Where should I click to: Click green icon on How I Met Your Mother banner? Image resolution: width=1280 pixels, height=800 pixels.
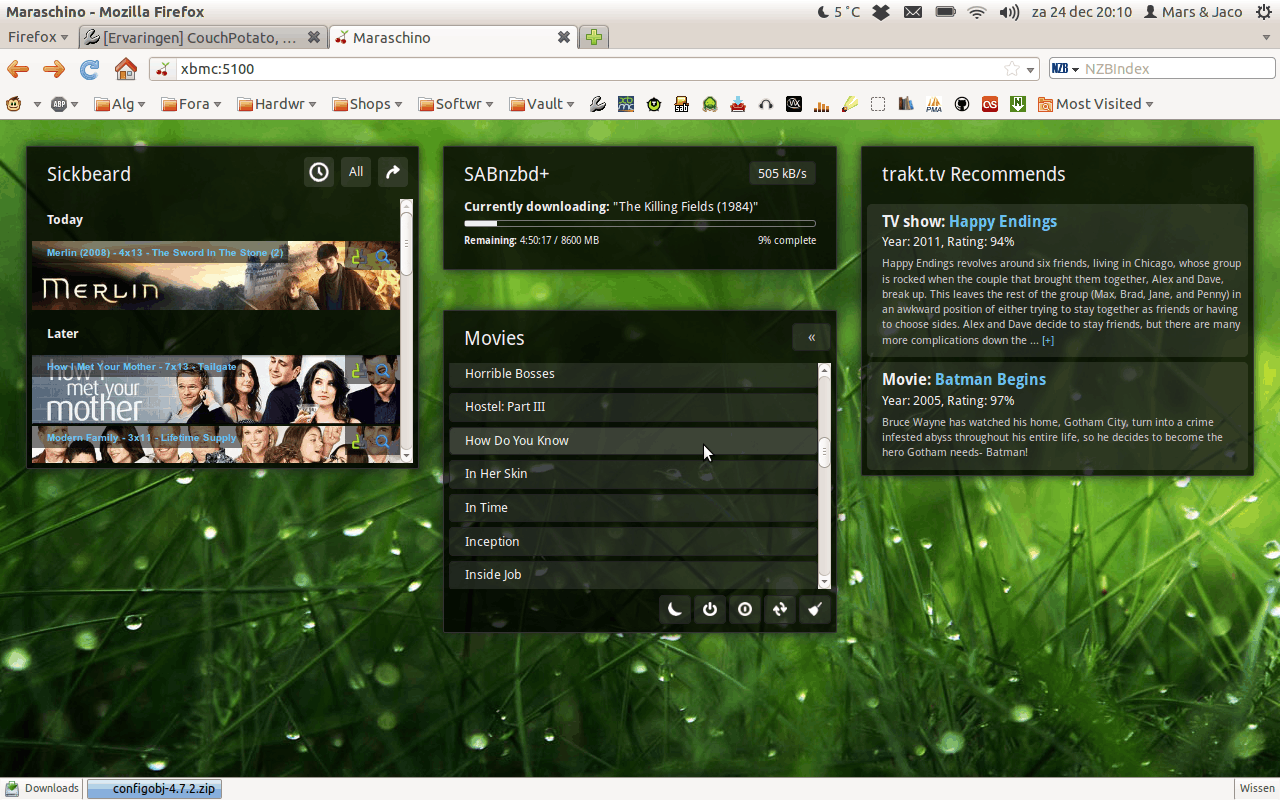358,370
